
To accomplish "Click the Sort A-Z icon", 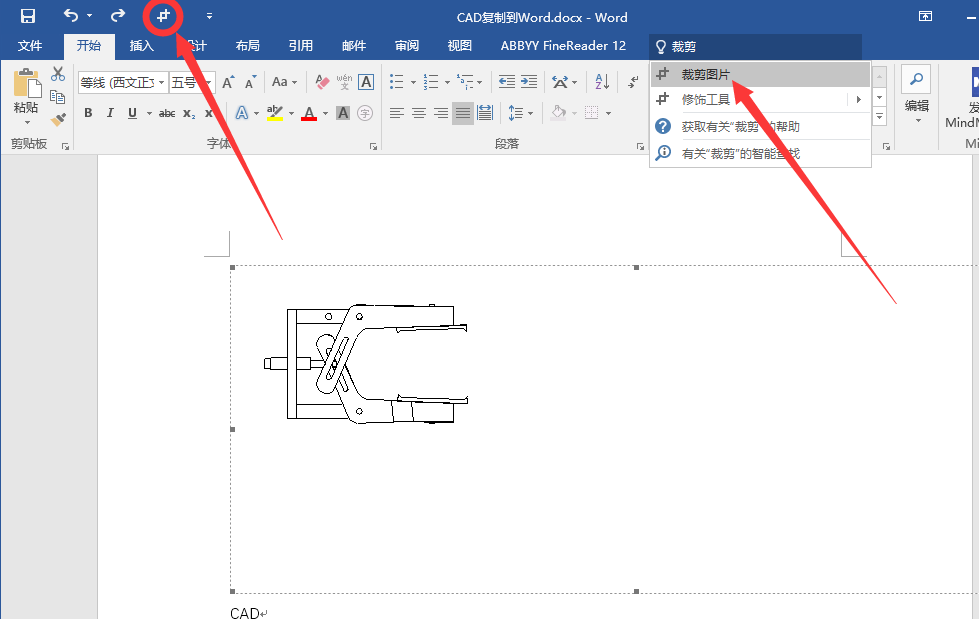I will (602, 82).
